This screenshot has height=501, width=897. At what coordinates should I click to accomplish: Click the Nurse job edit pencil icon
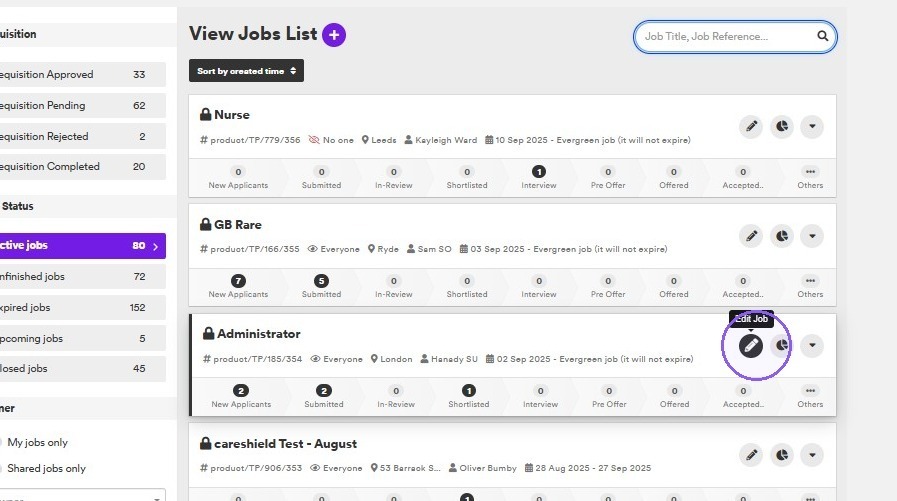(x=751, y=126)
